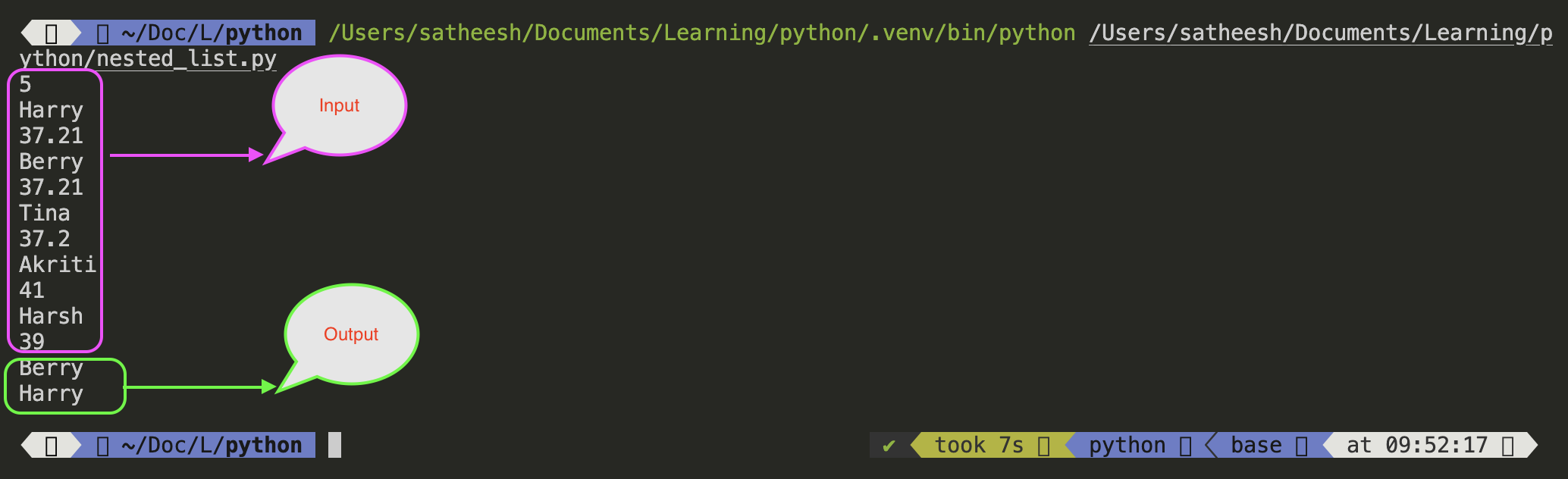Click the "took 7s" duration segment
This screenshot has height=479, width=1568.
pos(978,446)
